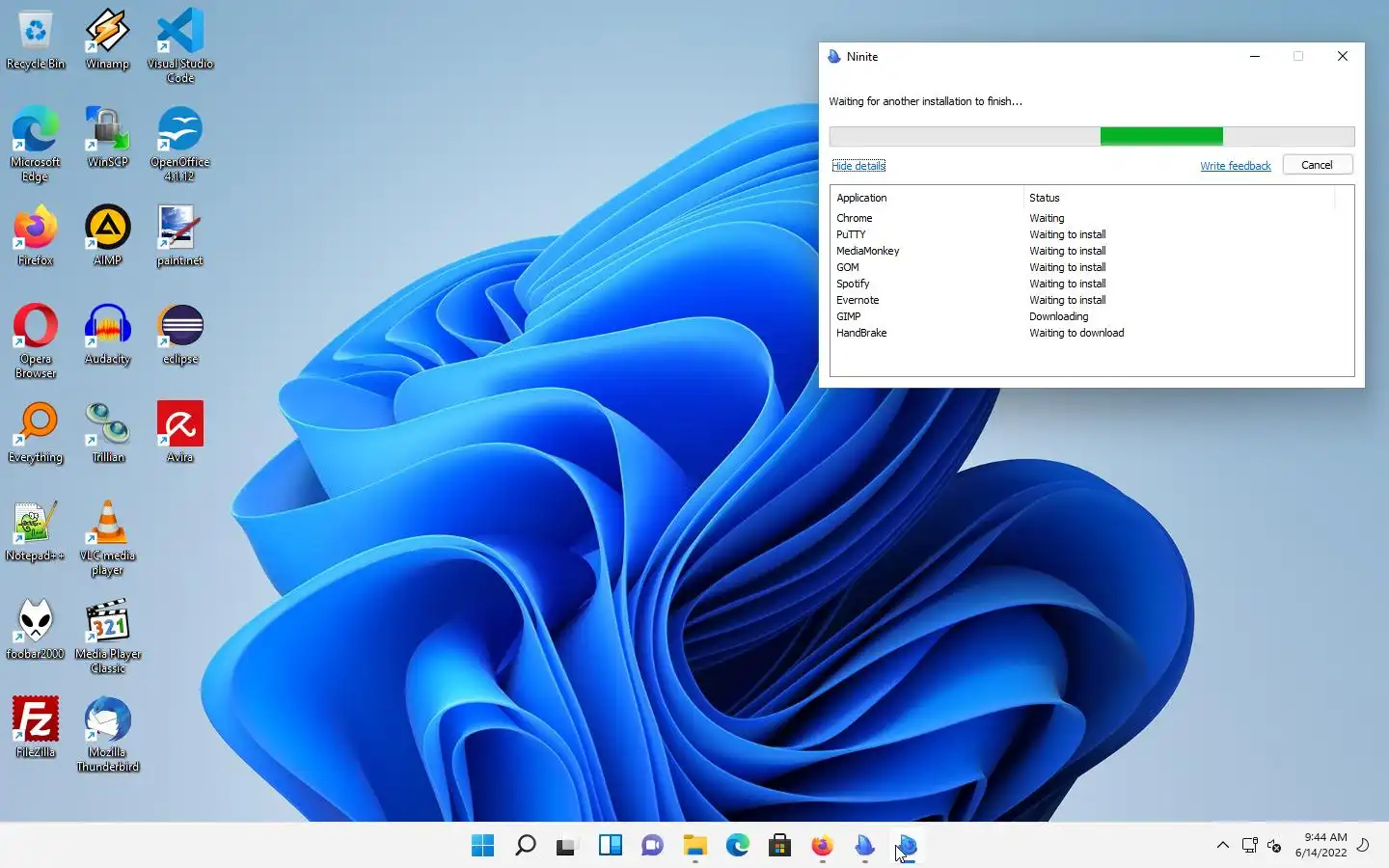Select the HandBrake row in Ninite list

point(1092,333)
